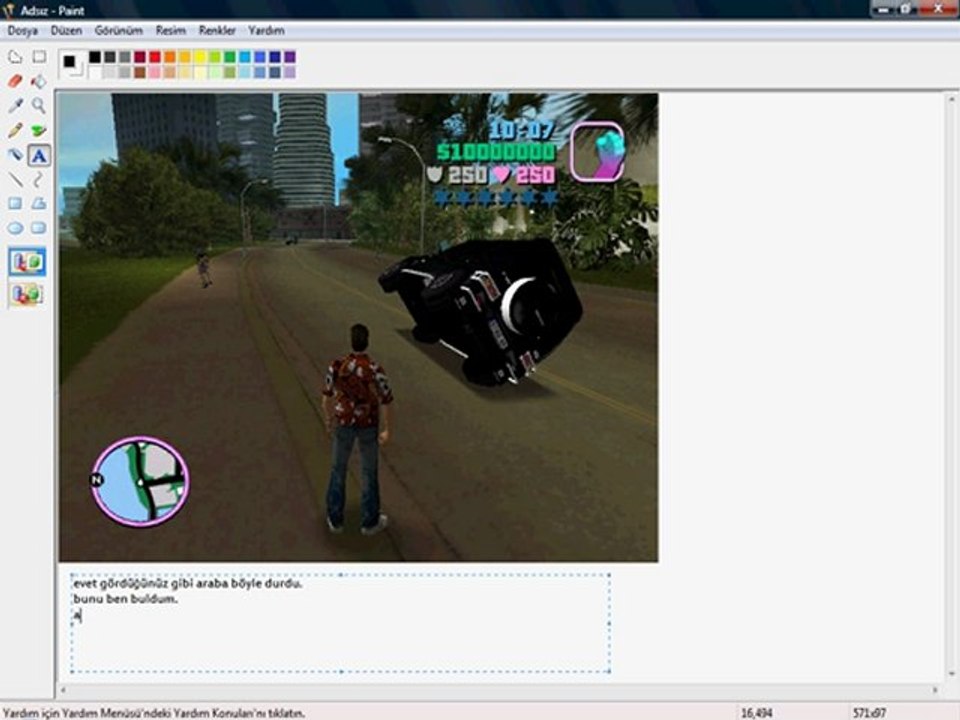The image size is (960, 720).
Task: Select the Magnifier tool
Action: click(39, 105)
